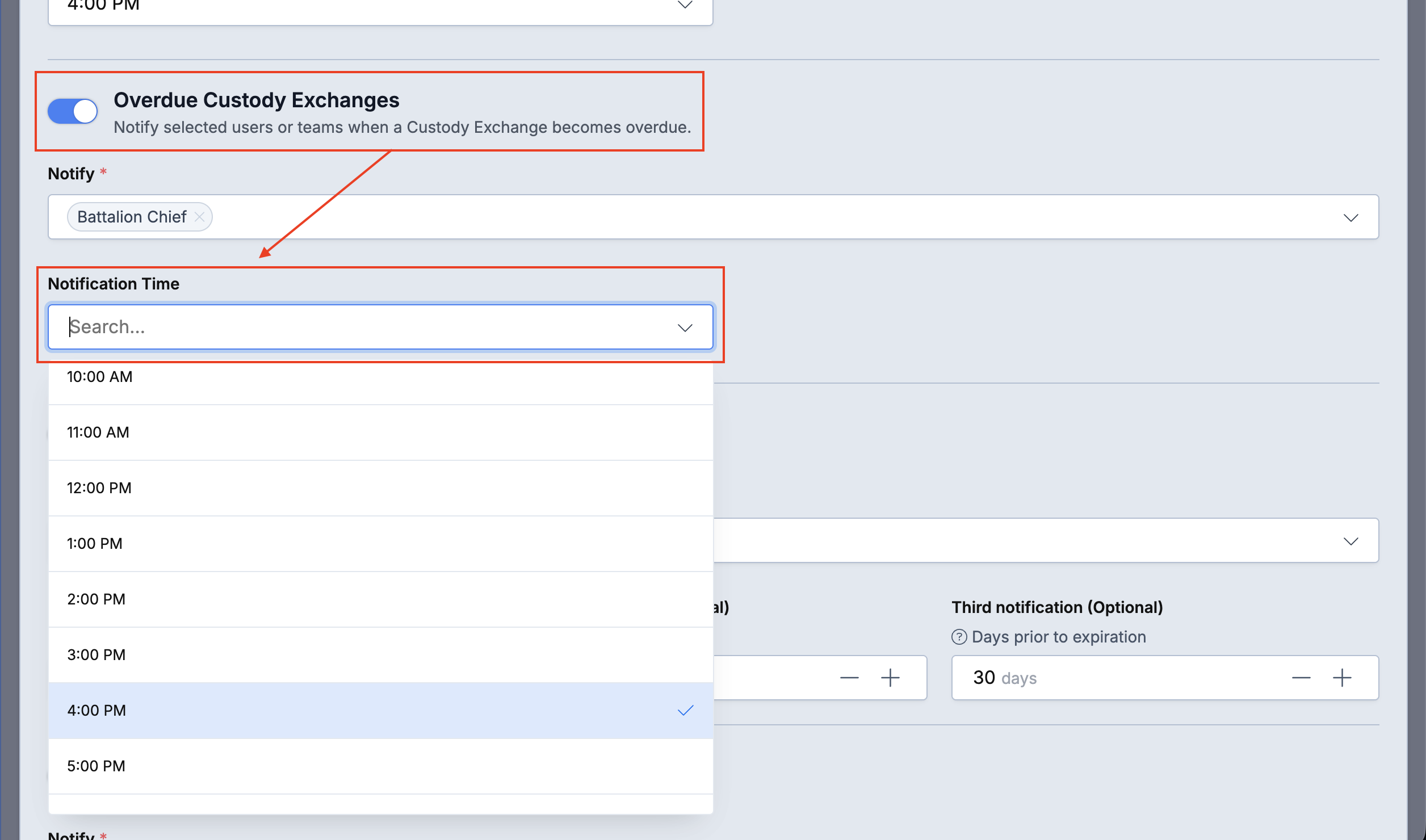Select 11:00 AM option
Screen dimensions: 1426x840
click(380, 432)
